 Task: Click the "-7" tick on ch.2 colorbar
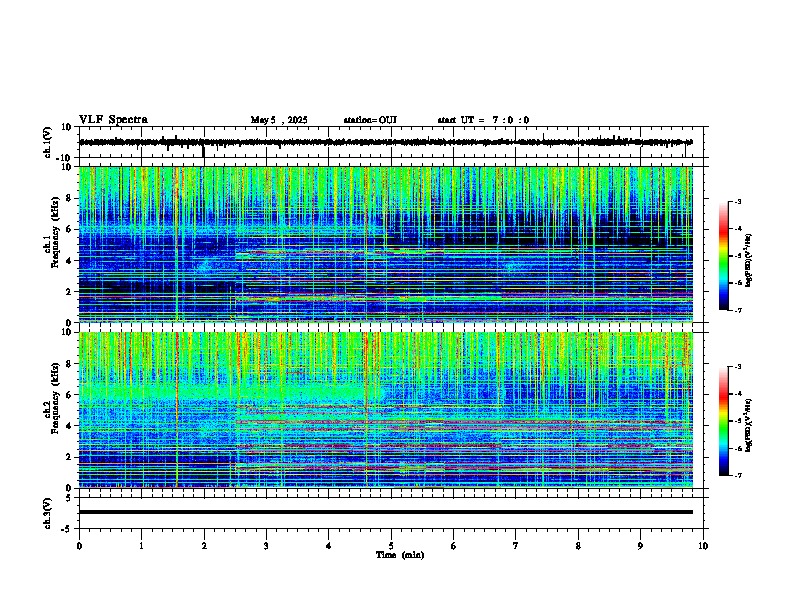tap(737, 475)
